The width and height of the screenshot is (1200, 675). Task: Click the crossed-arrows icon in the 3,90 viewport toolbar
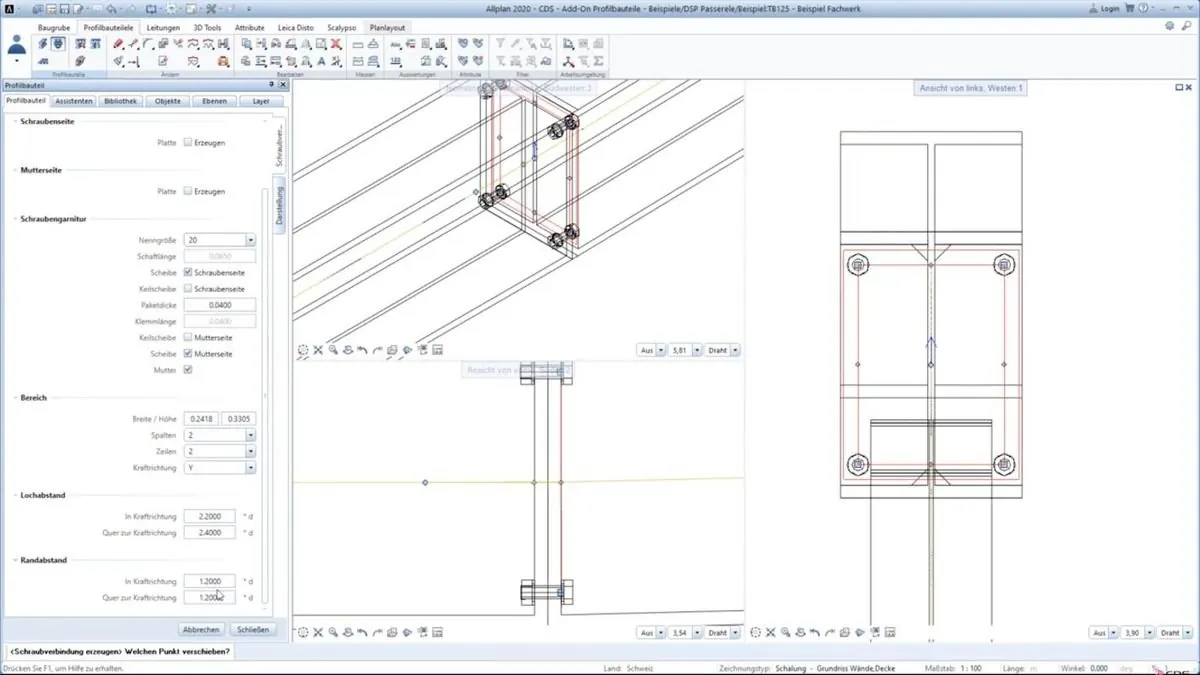click(771, 633)
